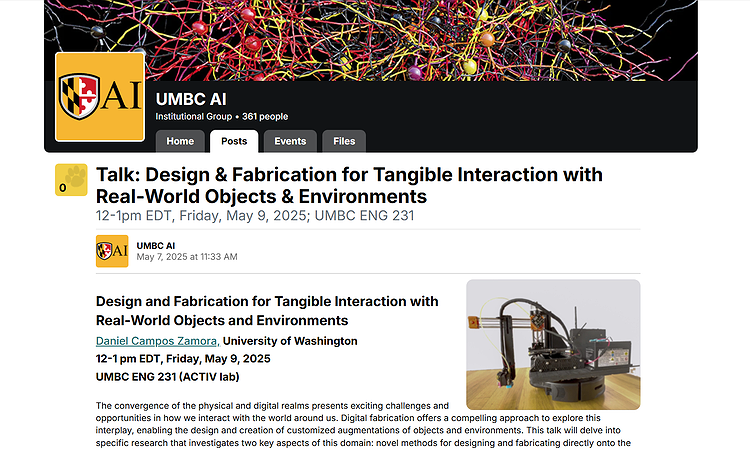The height and width of the screenshot is (450, 750).
Task: Click the post title beginning "Talk: Design & Fabrication"
Action: point(349,186)
